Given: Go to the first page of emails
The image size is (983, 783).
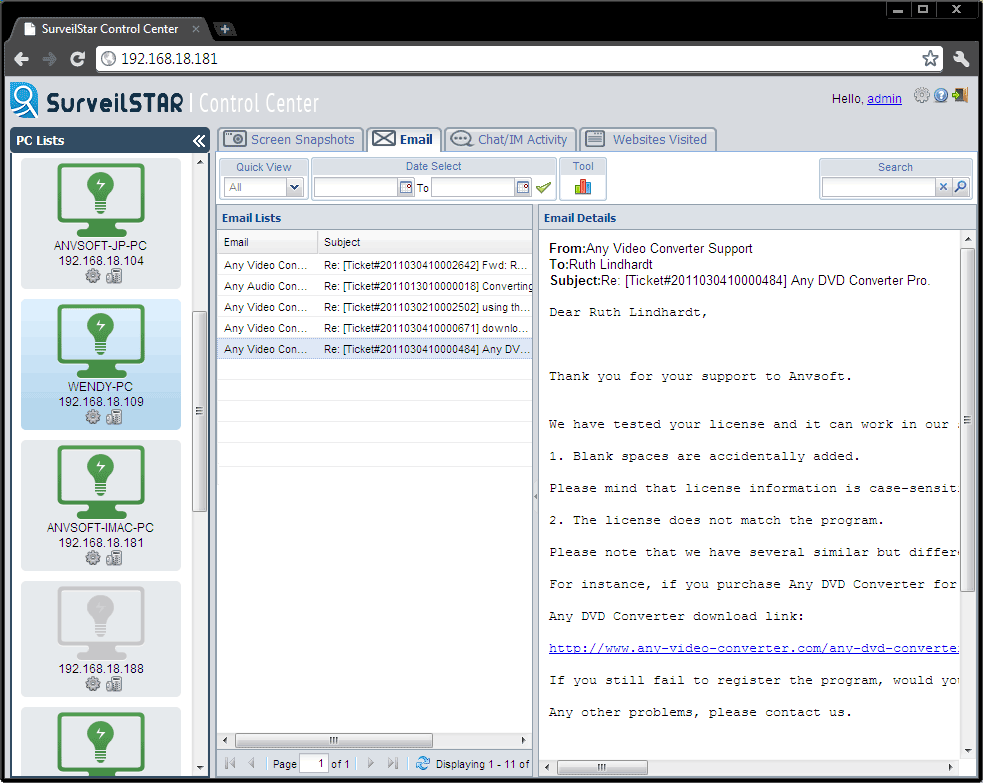Looking at the screenshot, I should pos(230,763).
